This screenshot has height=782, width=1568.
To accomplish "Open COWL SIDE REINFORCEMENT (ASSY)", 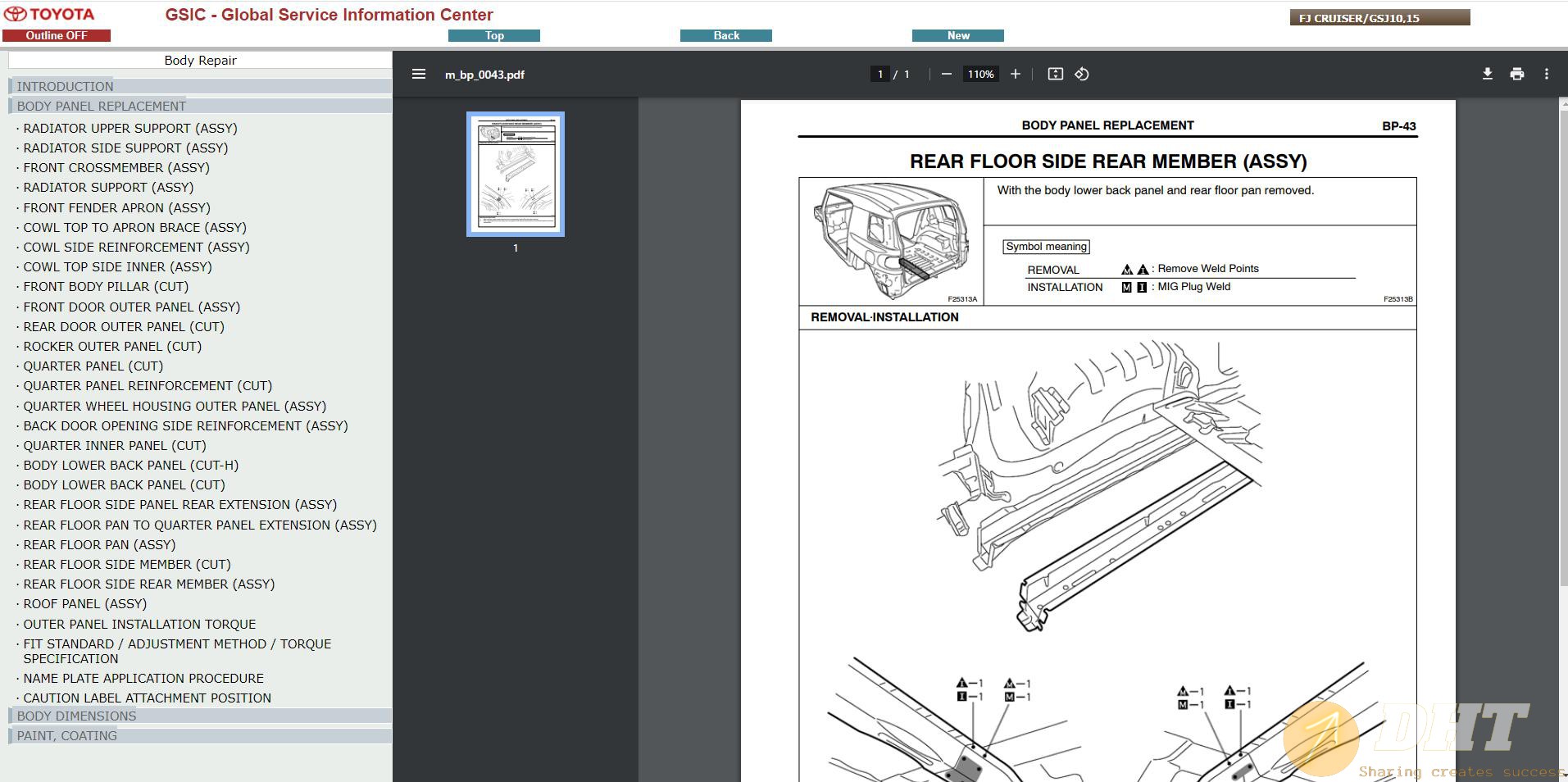I will coord(136,247).
